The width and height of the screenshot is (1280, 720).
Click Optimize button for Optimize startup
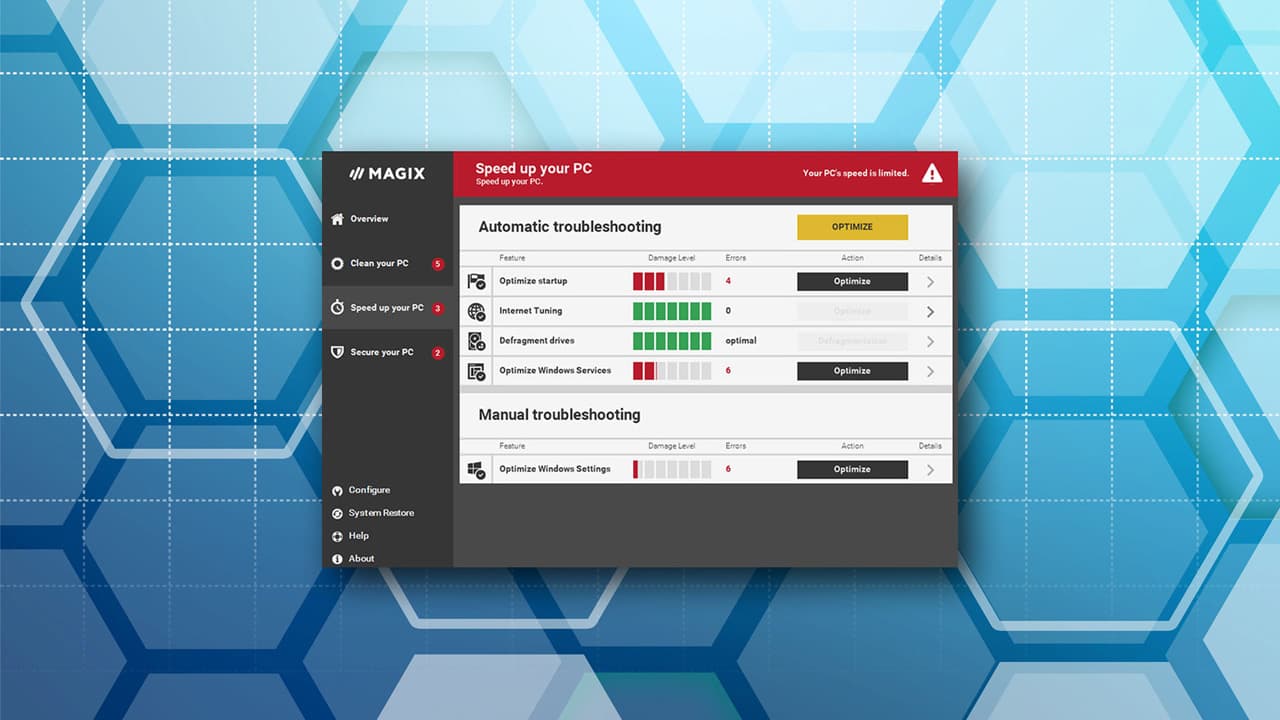click(x=852, y=282)
